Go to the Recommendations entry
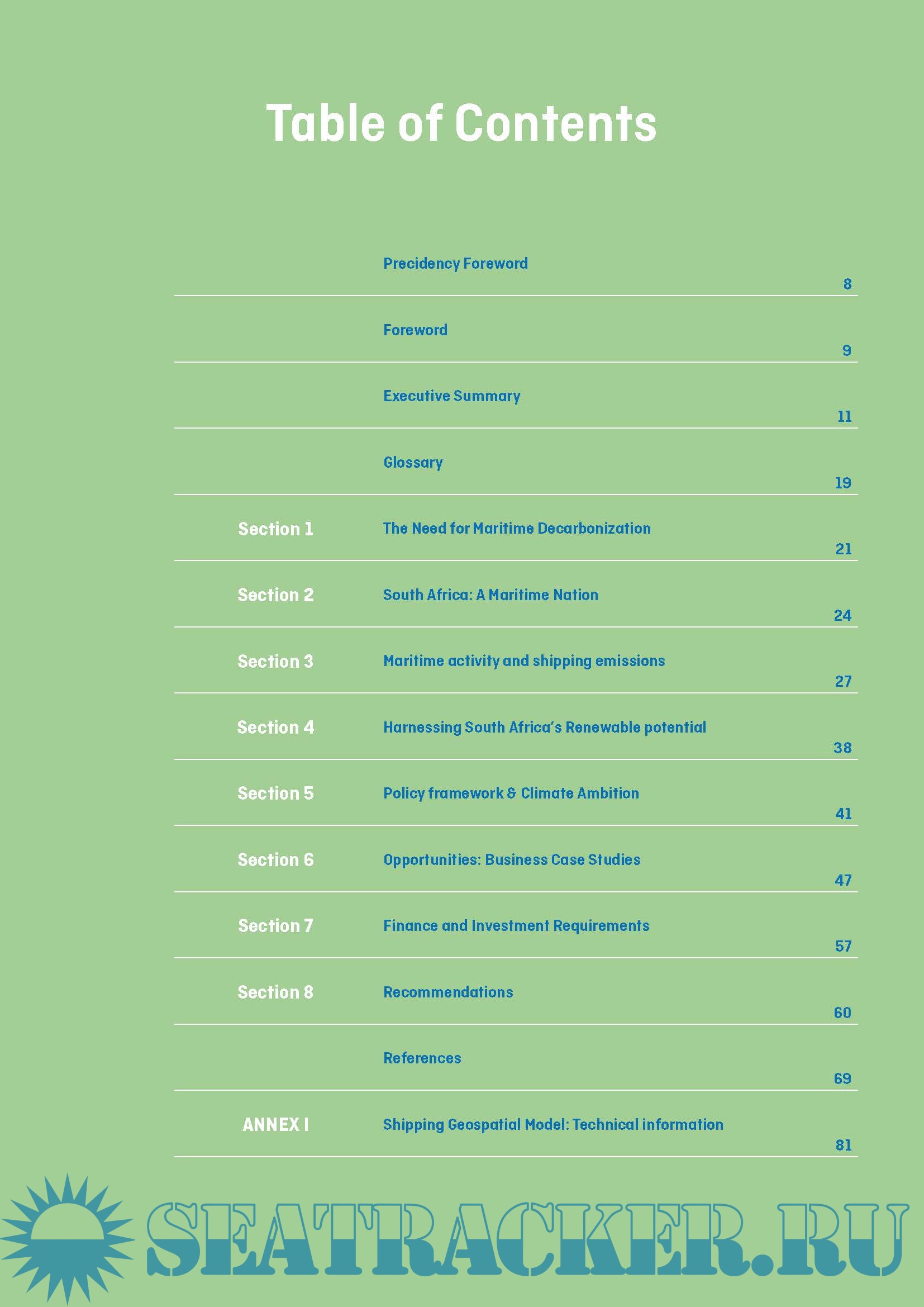Screen dimensions: 924x1307 (x=448, y=992)
